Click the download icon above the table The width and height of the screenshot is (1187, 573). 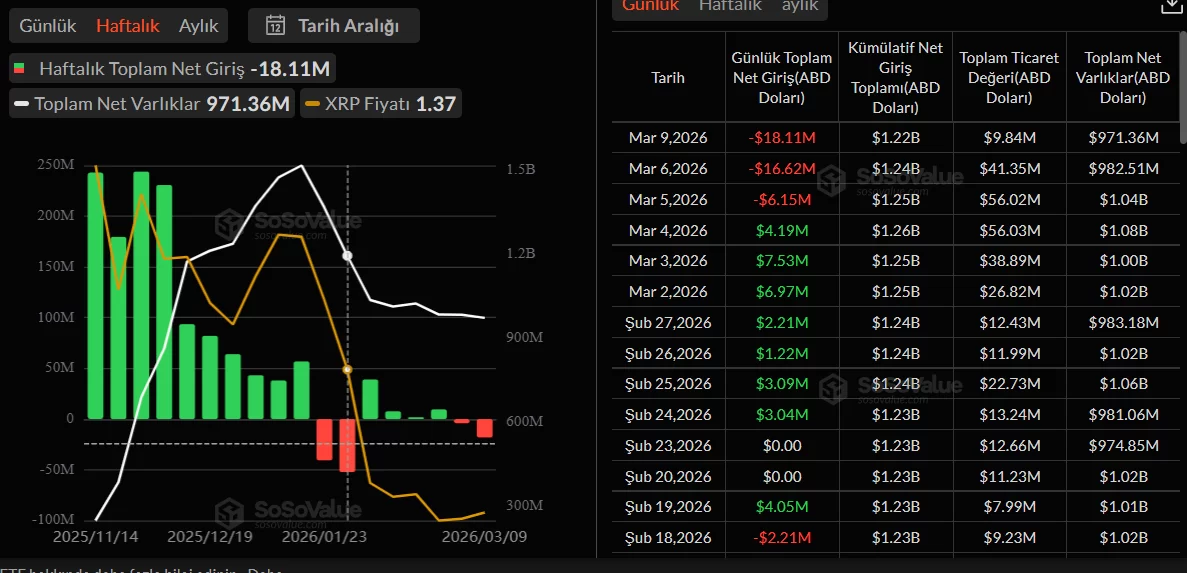(x=1170, y=6)
